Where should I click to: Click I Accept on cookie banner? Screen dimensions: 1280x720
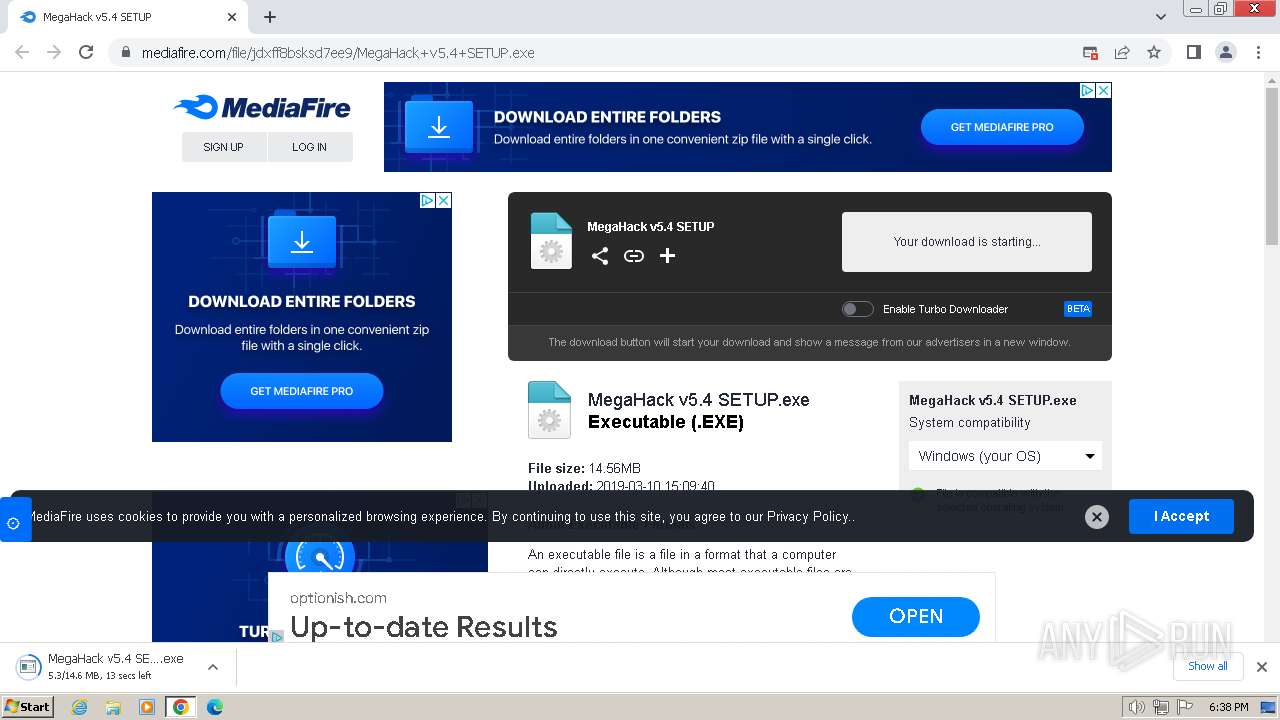click(x=1181, y=516)
